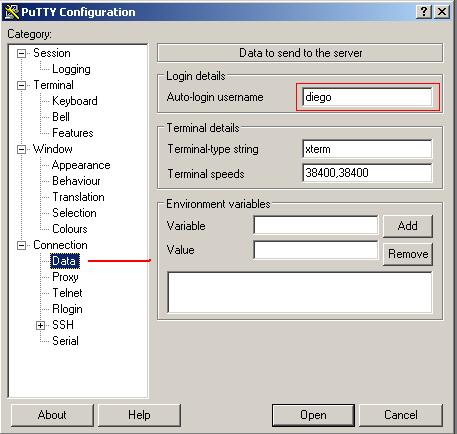Open the Telnet category
Screen dimensions: 457x434
(67, 293)
